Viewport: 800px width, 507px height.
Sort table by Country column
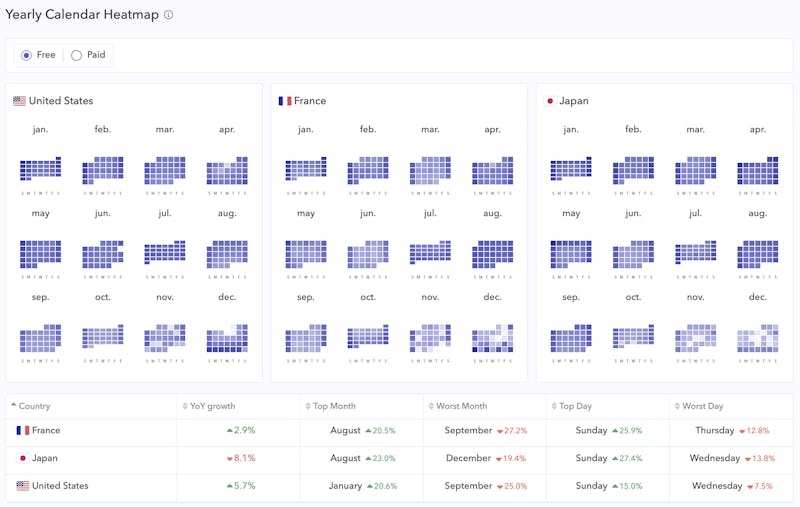pos(34,406)
